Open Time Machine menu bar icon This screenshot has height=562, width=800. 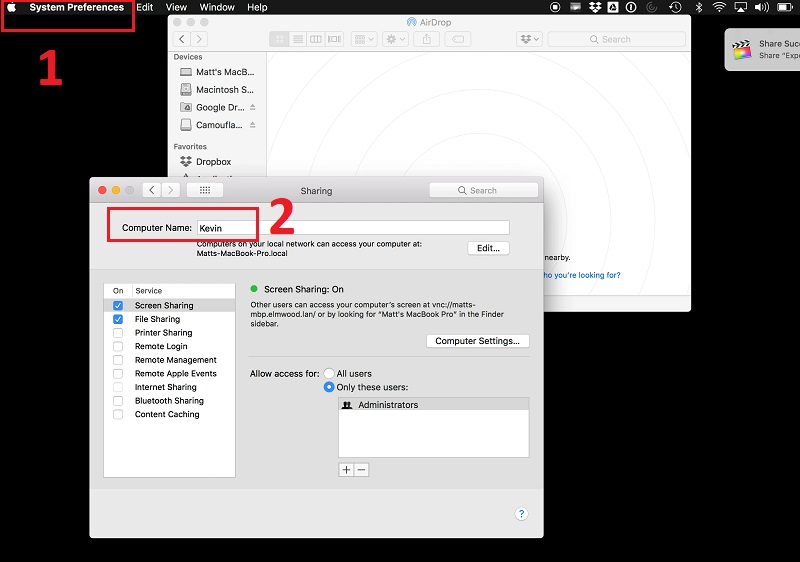[676, 7]
